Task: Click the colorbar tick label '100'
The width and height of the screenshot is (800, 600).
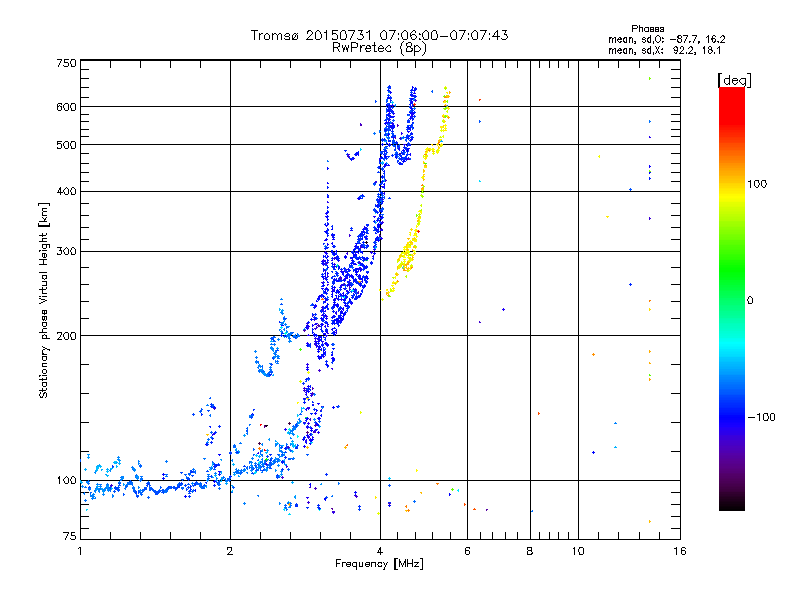Action: (x=757, y=184)
